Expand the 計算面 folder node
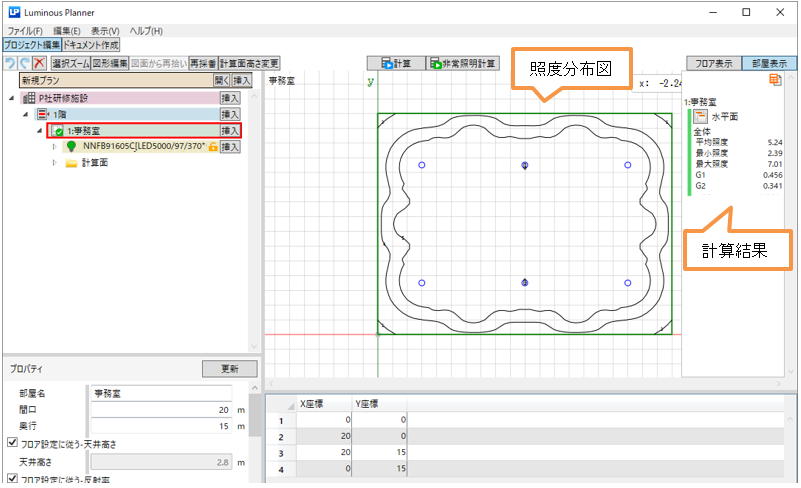 [55, 163]
